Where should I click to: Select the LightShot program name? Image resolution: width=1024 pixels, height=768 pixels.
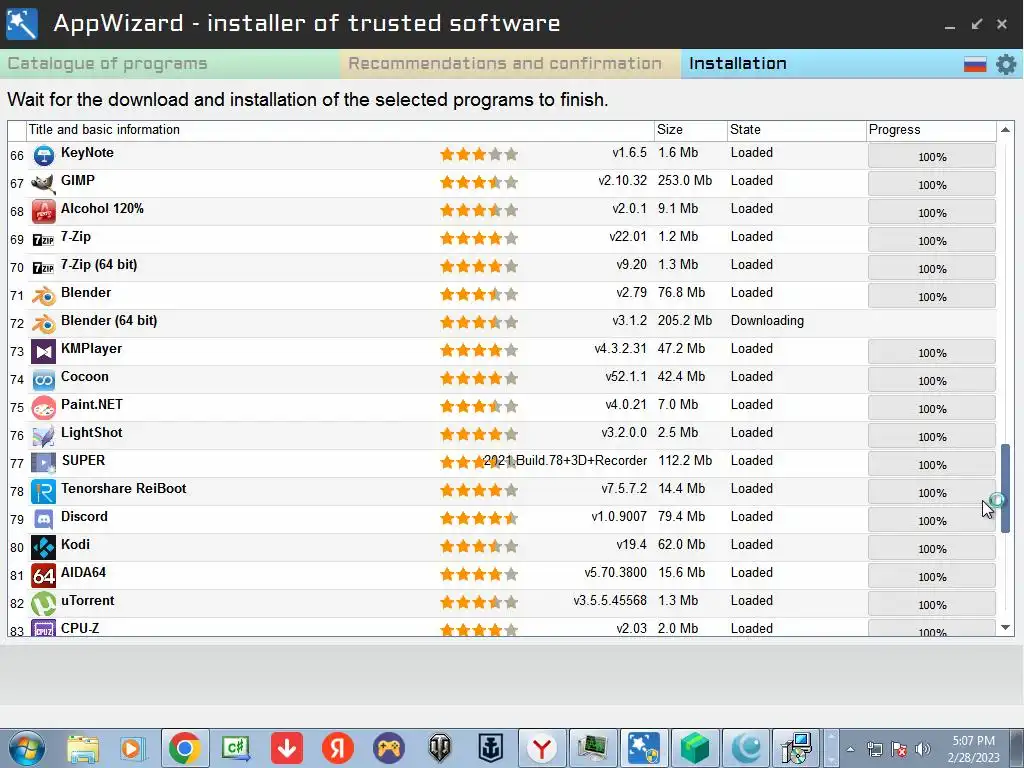tap(91, 432)
